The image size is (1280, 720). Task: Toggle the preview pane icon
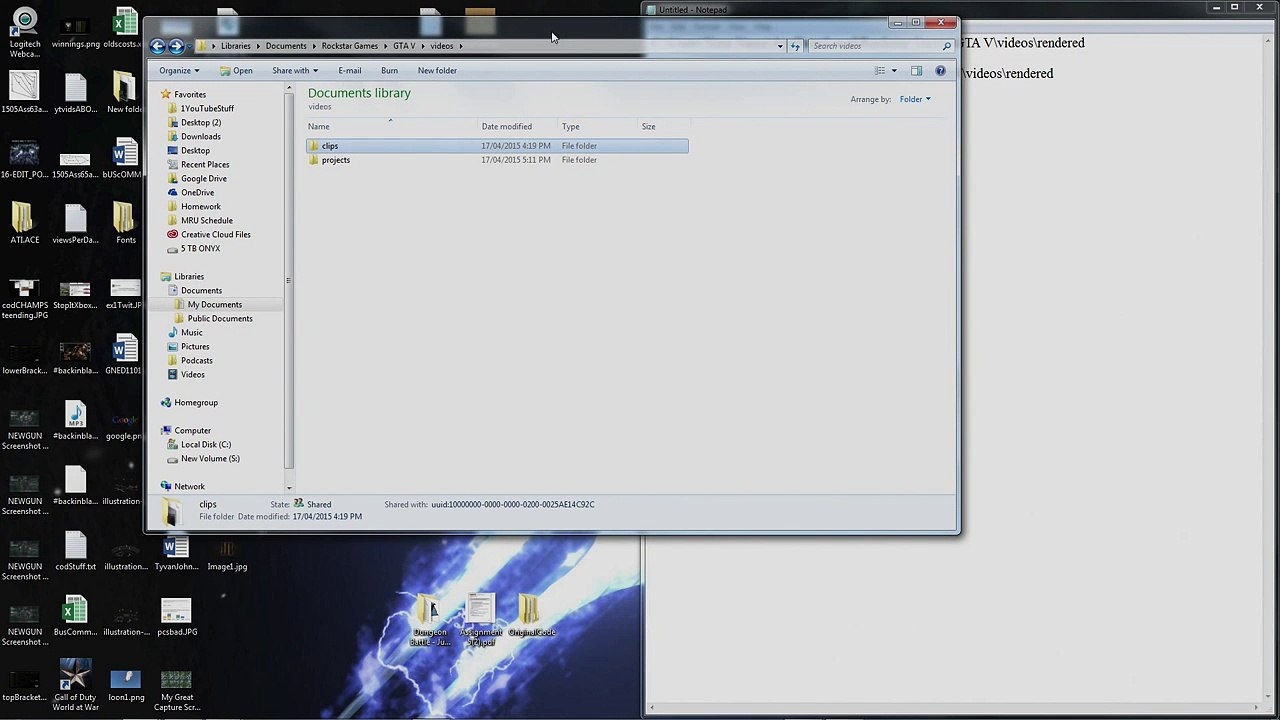click(x=916, y=71)
